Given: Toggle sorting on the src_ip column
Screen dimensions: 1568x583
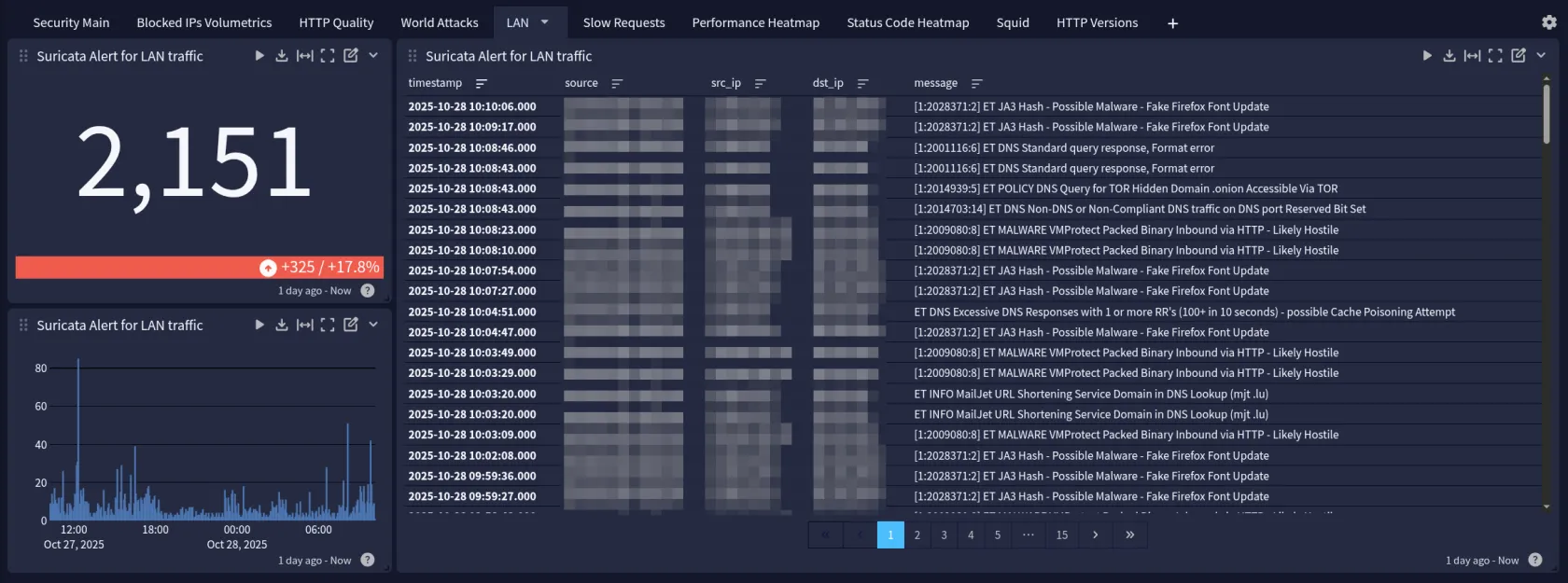Looking at the screenshot, I should [761, 84].
